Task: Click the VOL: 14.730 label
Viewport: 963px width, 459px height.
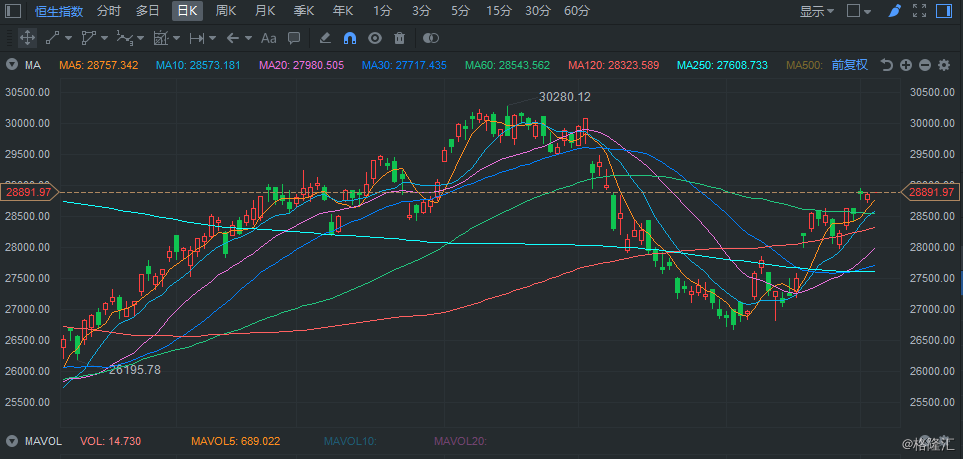Action: click(111, 441)
